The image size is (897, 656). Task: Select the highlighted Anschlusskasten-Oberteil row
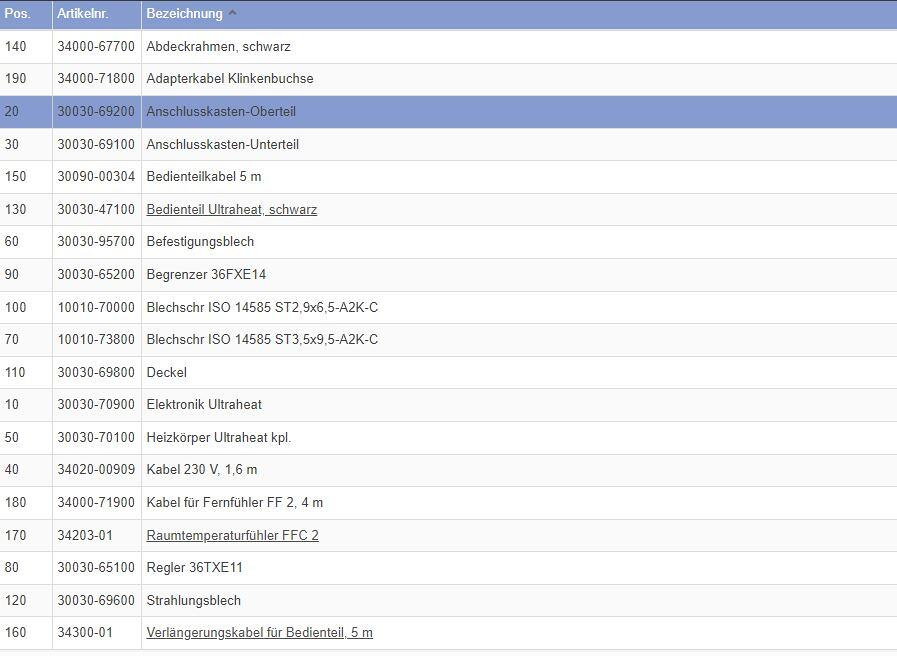coord(221,112)
